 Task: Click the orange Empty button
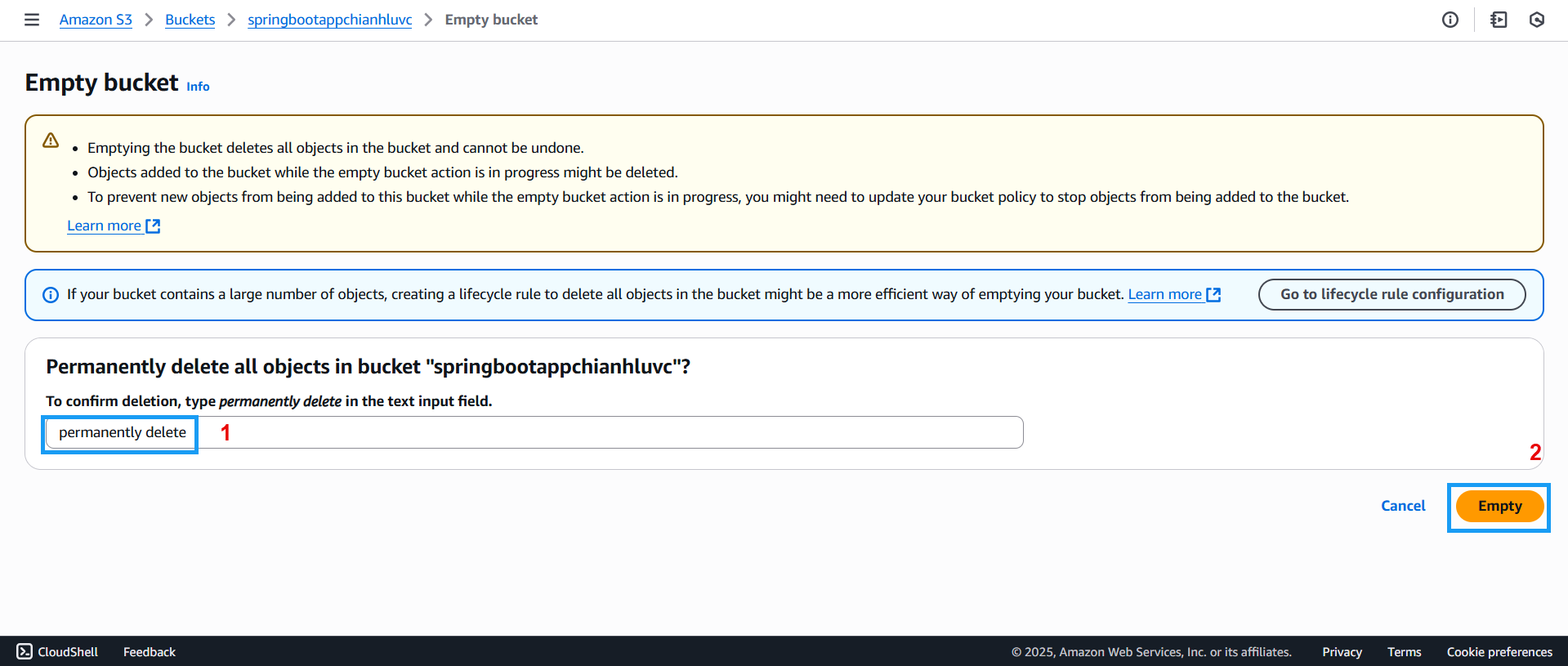tap(1499, 506)
